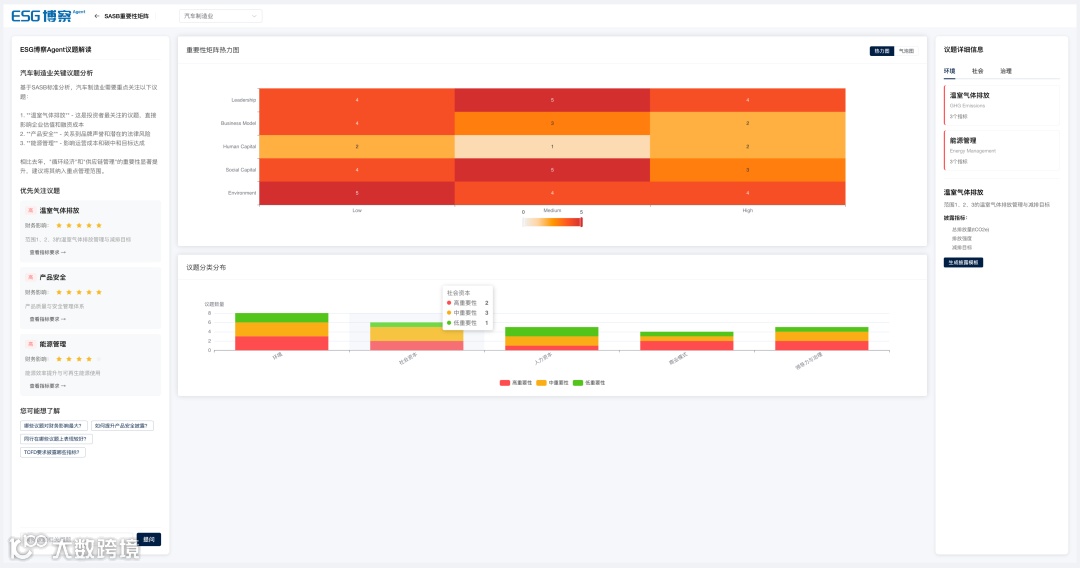The height and width of the screenshot is (568, 1080).
Task: Click the 商业模式 stacked bar
Action: tap(687, 341)
